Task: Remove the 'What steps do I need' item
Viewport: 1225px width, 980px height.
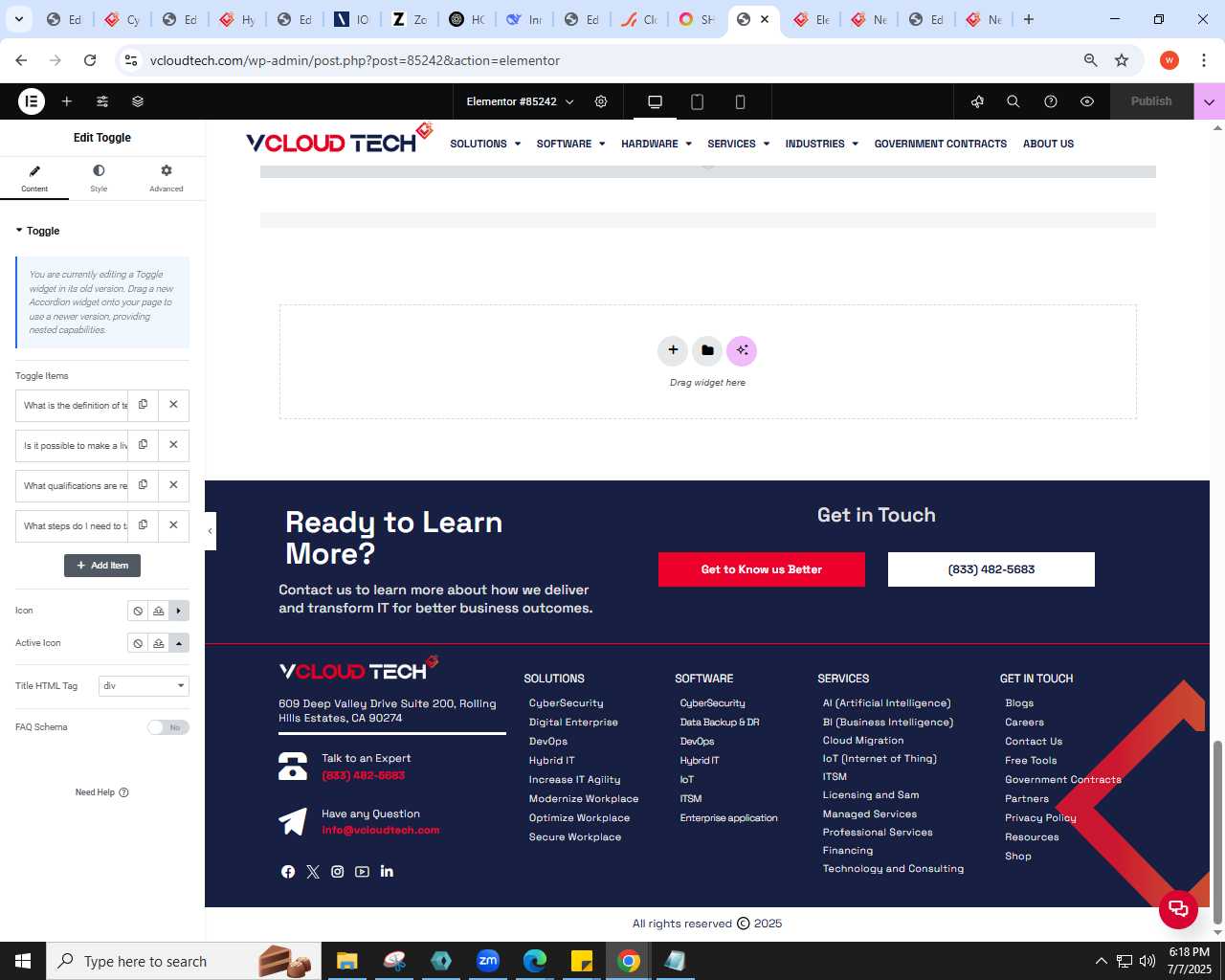Action: pyautogui.click(x=173, y=525)
